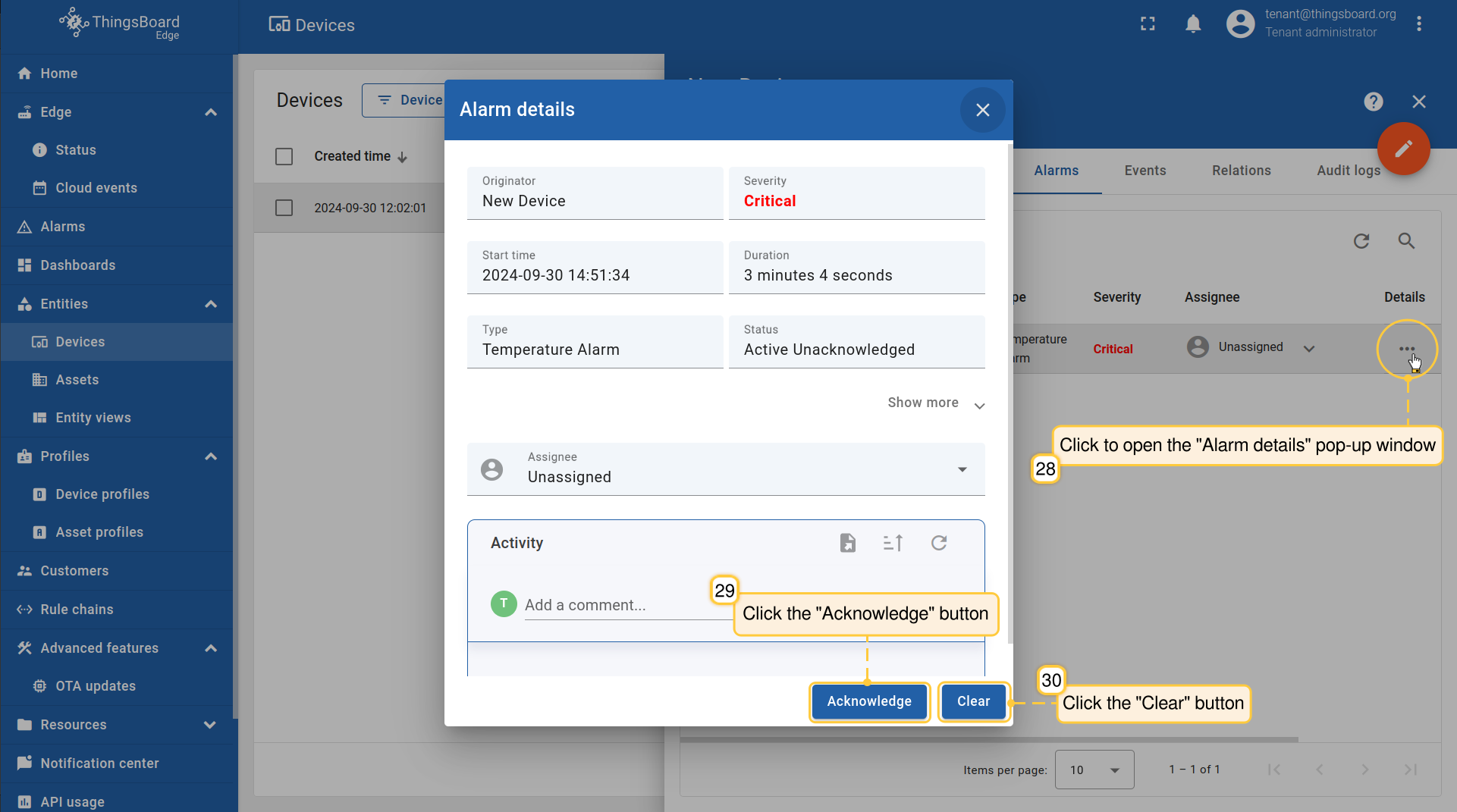The image size is (1457, 812).
Task: Export the Activity comments to file
Action: 847,543
